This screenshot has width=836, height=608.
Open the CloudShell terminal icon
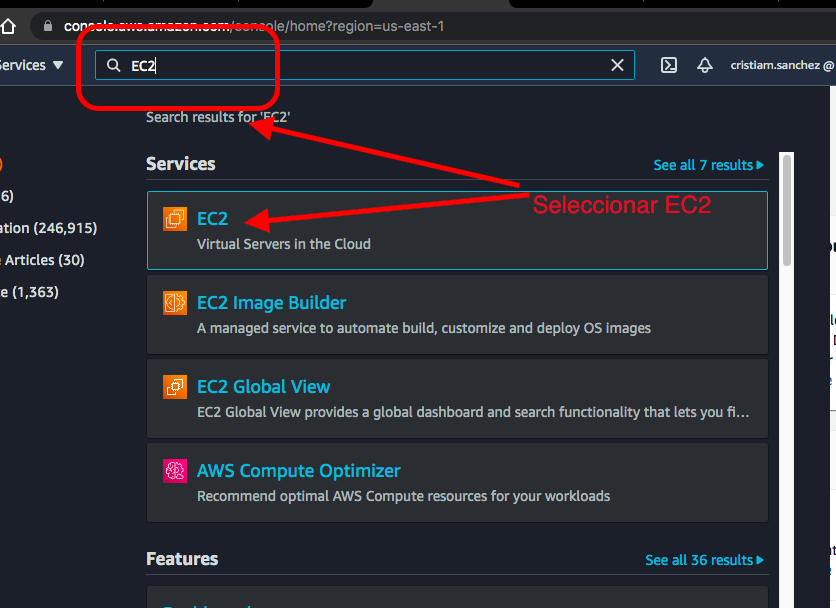(x=669, y=65)
